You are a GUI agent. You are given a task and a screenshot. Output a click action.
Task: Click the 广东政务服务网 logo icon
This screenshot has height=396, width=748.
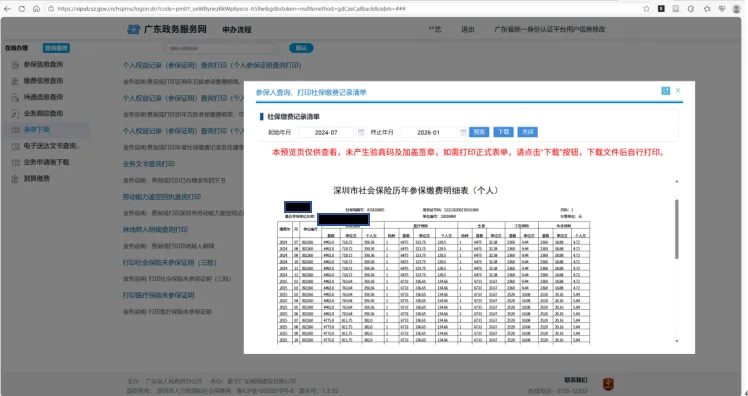134,30
